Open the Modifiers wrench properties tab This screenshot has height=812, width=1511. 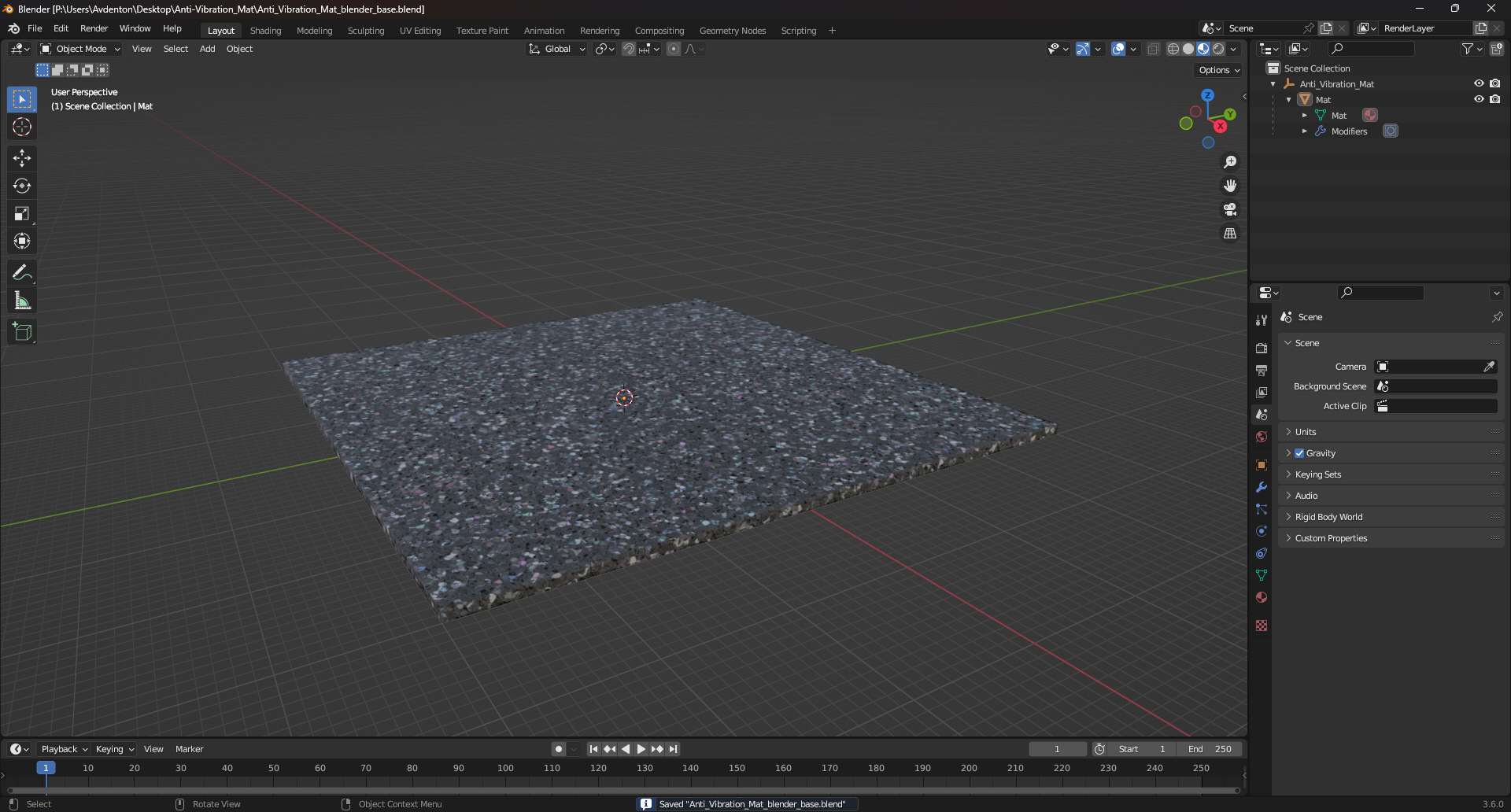[x=1262, y=487]
